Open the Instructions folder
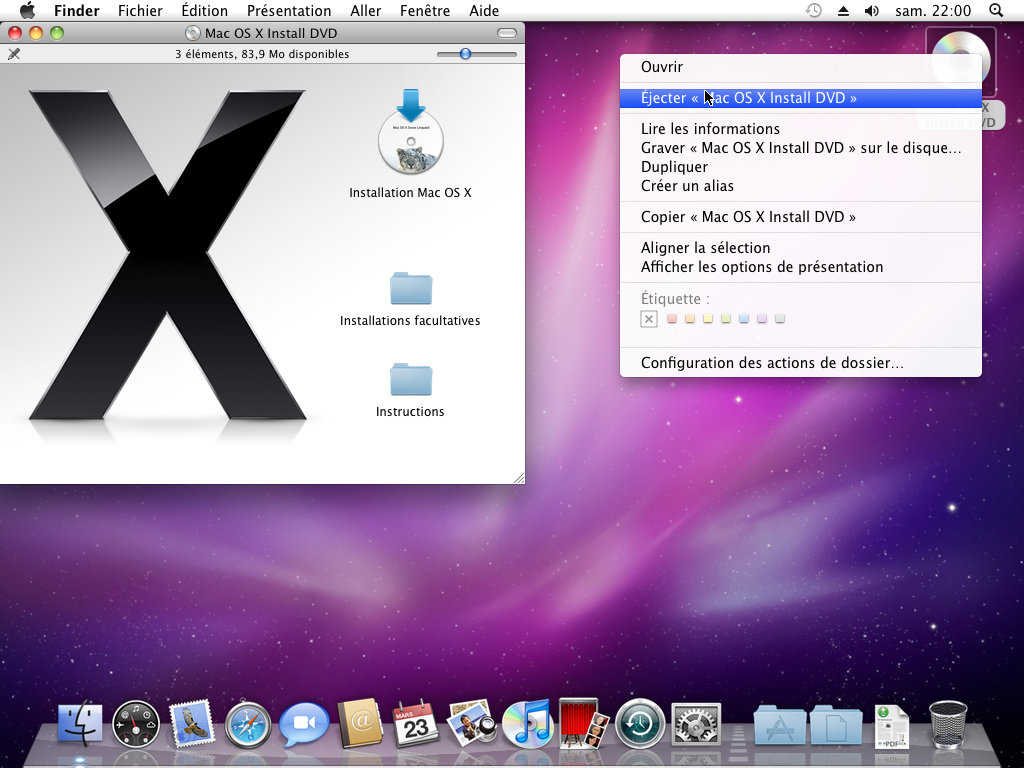This screenshot has width=1024, height=768. (411, 380)
